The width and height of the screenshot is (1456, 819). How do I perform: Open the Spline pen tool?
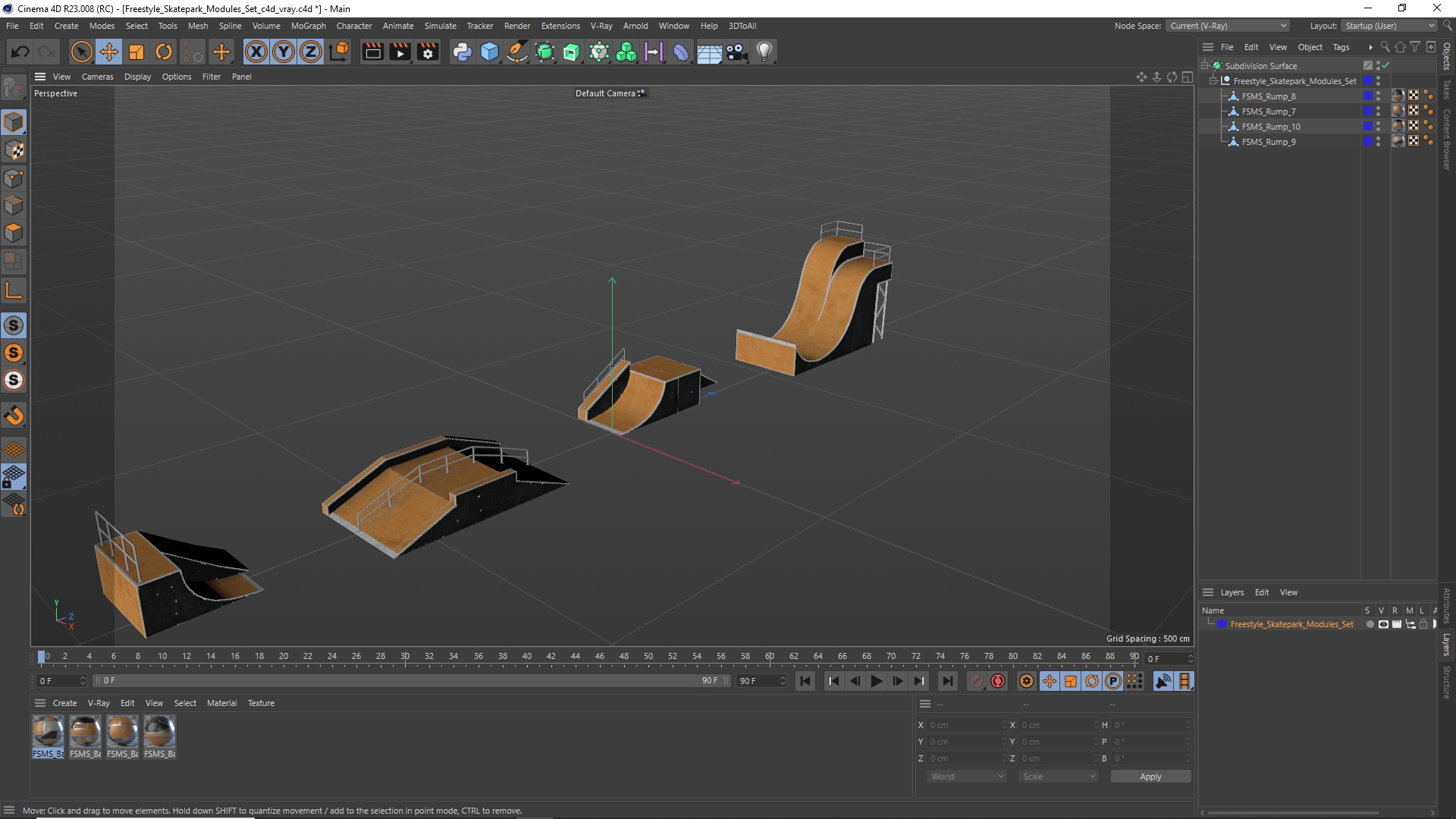[x=517, y=52]
